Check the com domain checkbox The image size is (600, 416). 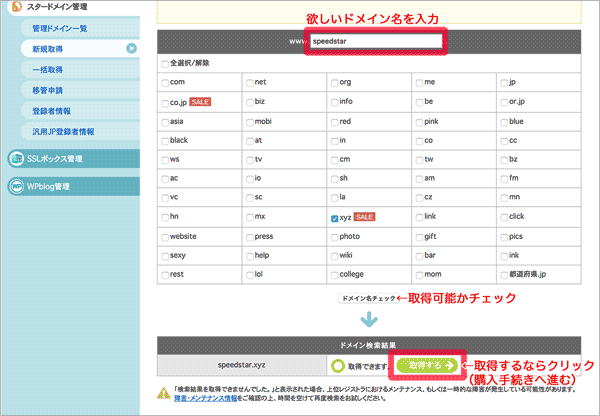(165, 83)
